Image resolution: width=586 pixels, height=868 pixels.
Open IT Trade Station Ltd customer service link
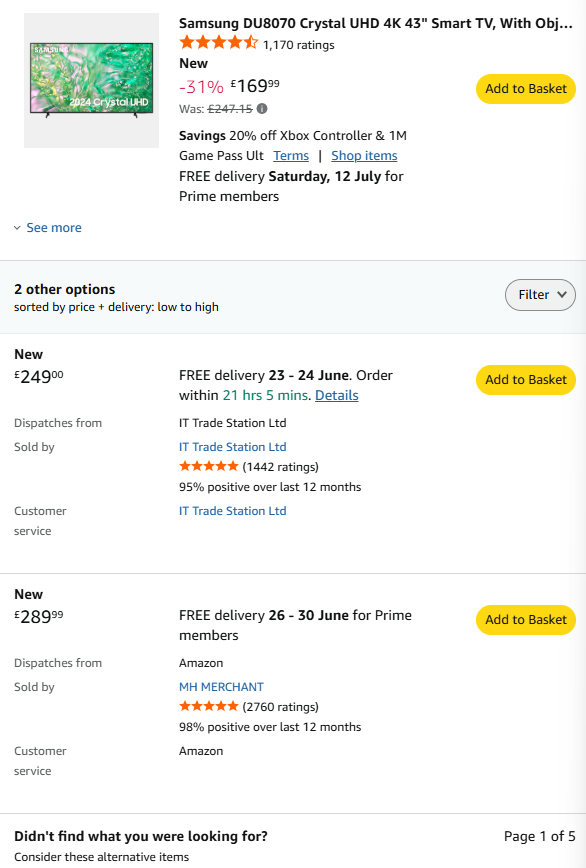pos(232,511)
